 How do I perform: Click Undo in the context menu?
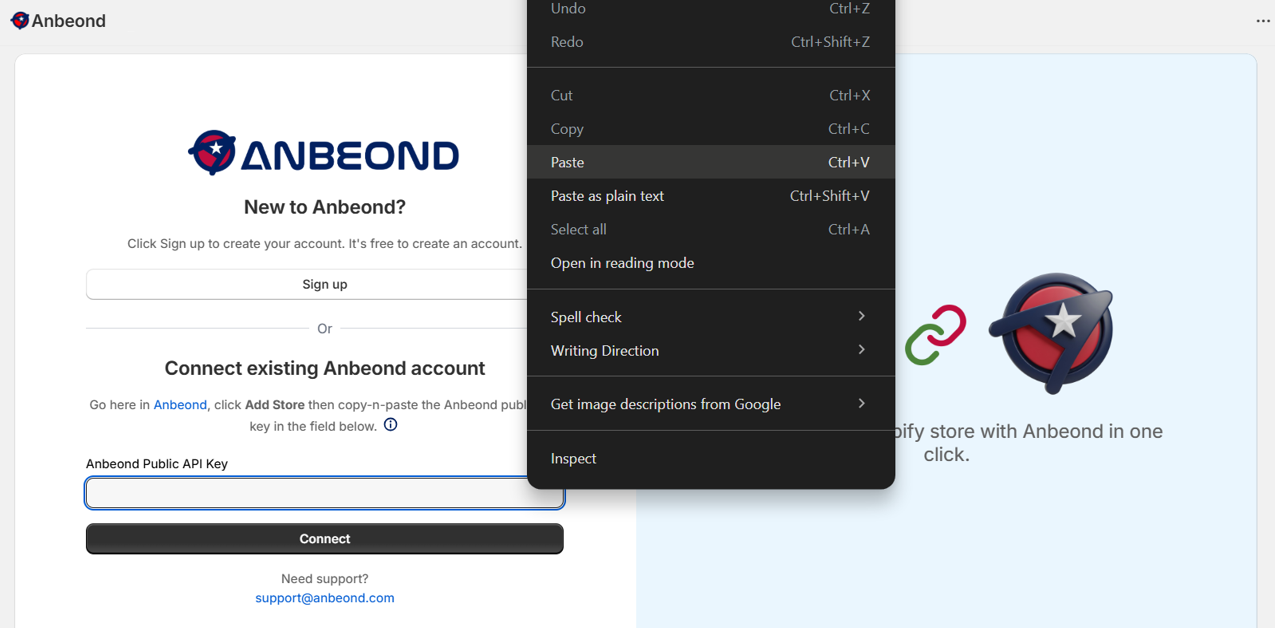[568, 9]
